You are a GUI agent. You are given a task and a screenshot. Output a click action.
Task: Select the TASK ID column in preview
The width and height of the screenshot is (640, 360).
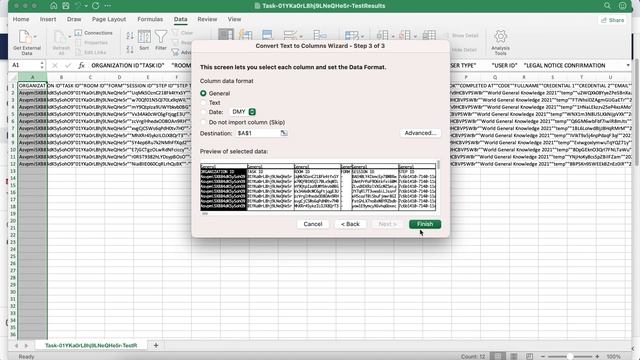[270, 188]
